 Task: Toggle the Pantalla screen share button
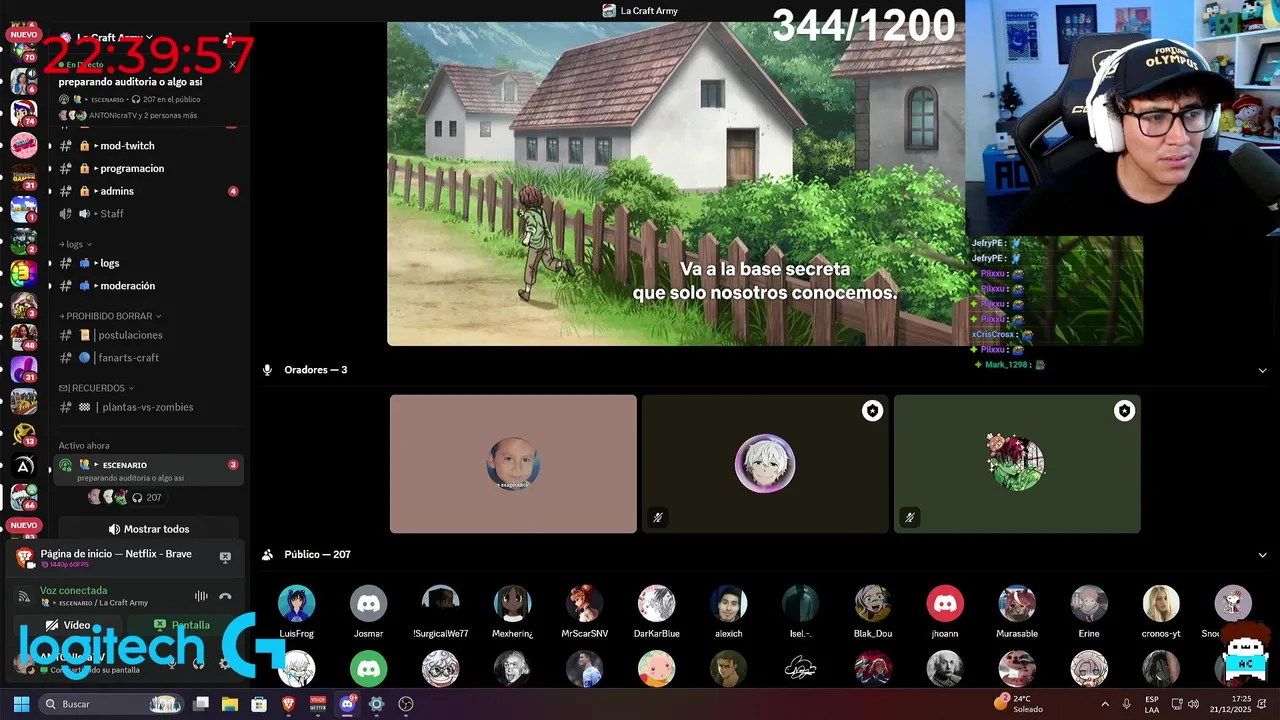(x=182, y=625)
